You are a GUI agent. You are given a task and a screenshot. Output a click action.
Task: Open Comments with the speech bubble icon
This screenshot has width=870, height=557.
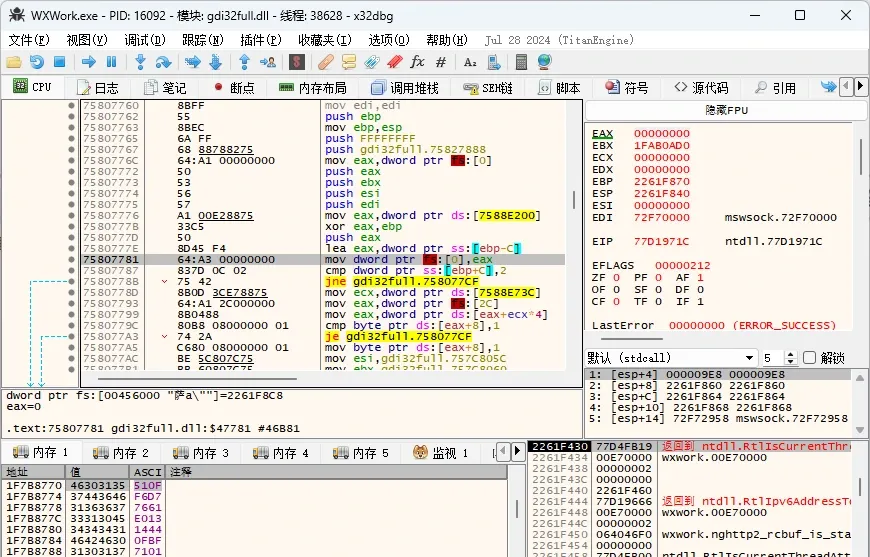pos(349,62)
